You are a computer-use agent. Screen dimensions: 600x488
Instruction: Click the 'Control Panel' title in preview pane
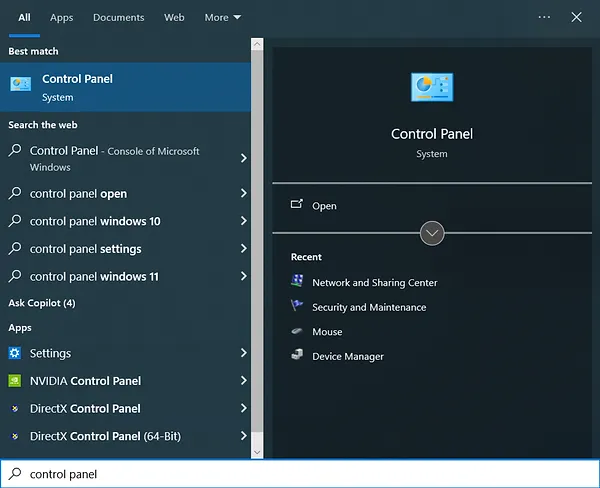click(x=432, y=134)
